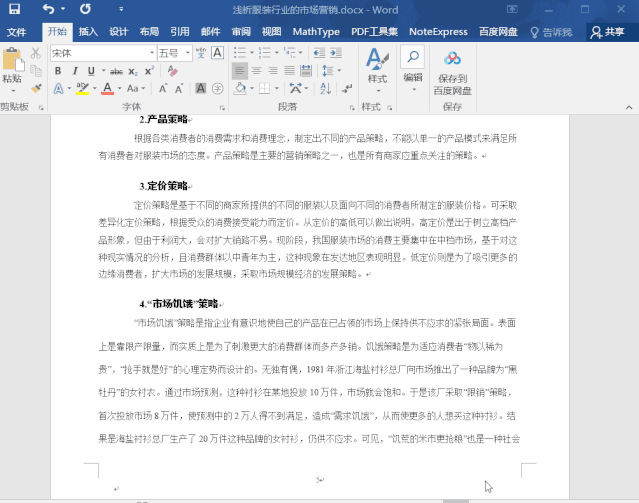Open the undo history dropdown arrow
Image resolution: width=639 pixels, height=503 pixels.
(63, 9)
